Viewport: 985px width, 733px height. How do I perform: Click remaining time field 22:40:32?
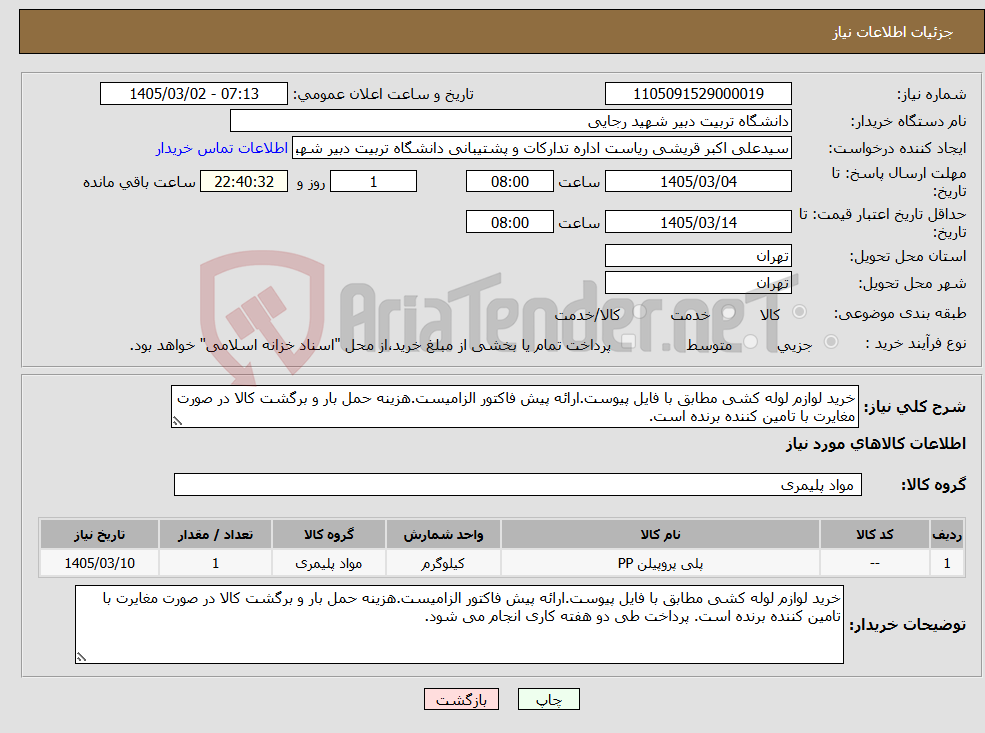244,182
